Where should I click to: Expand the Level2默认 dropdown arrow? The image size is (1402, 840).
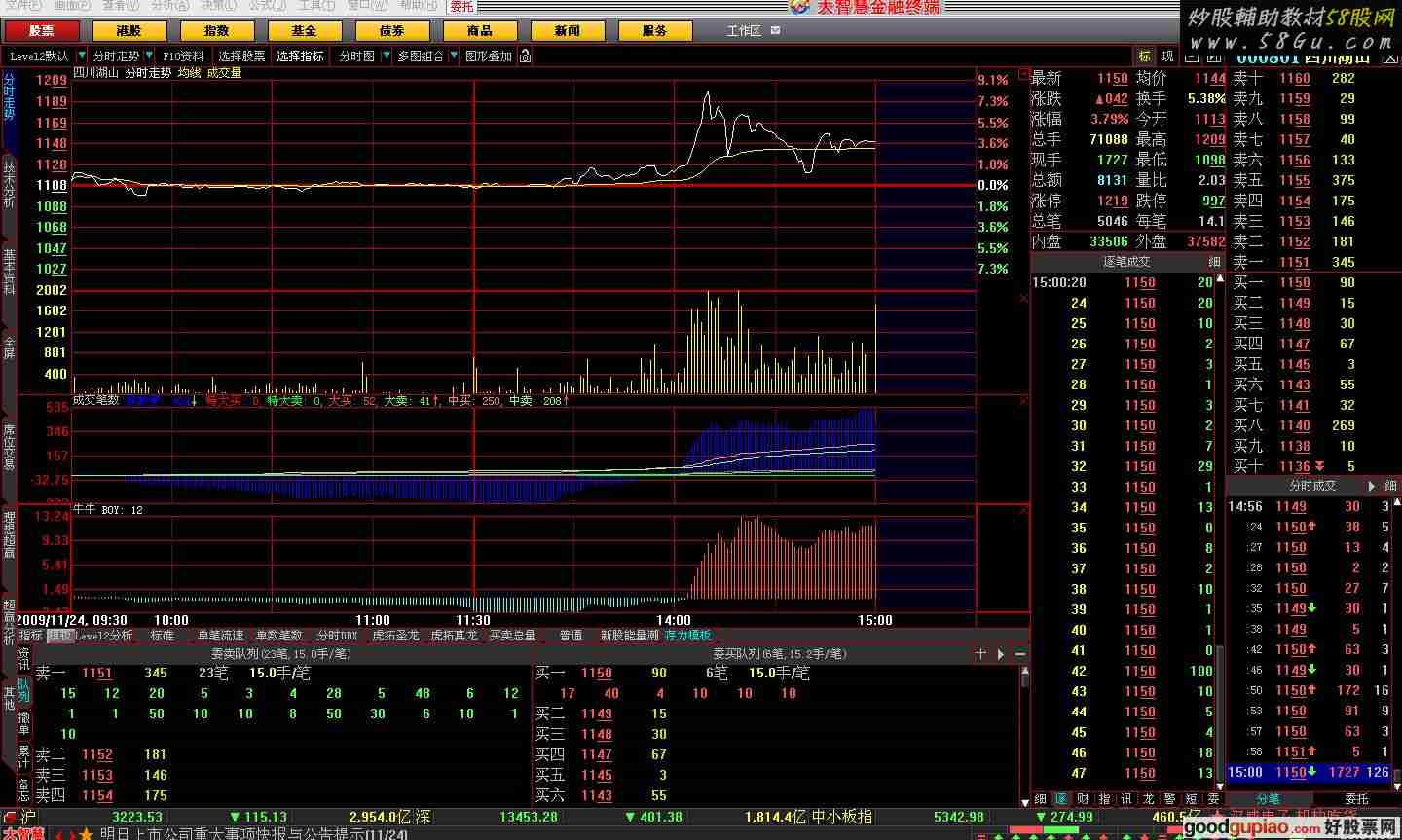(82, 56)
